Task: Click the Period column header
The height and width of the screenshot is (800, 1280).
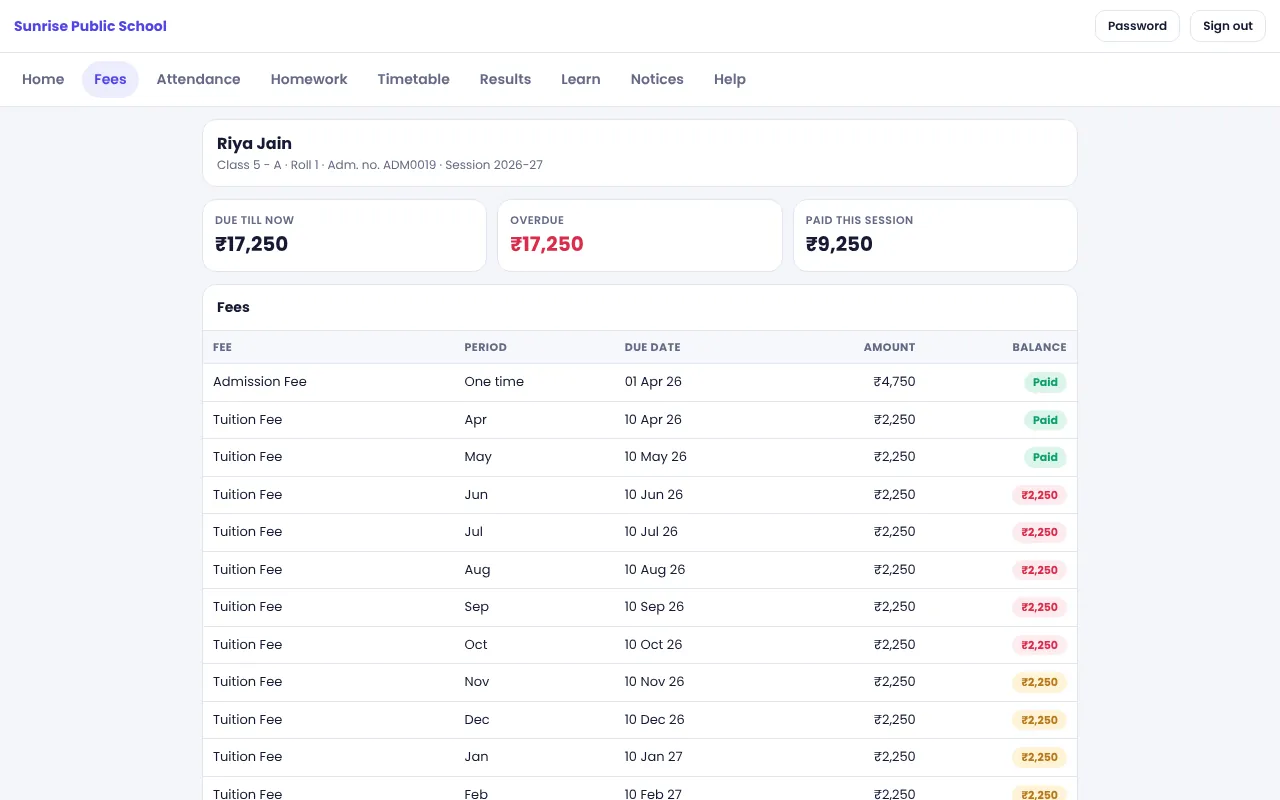Action: coord(485,347)
